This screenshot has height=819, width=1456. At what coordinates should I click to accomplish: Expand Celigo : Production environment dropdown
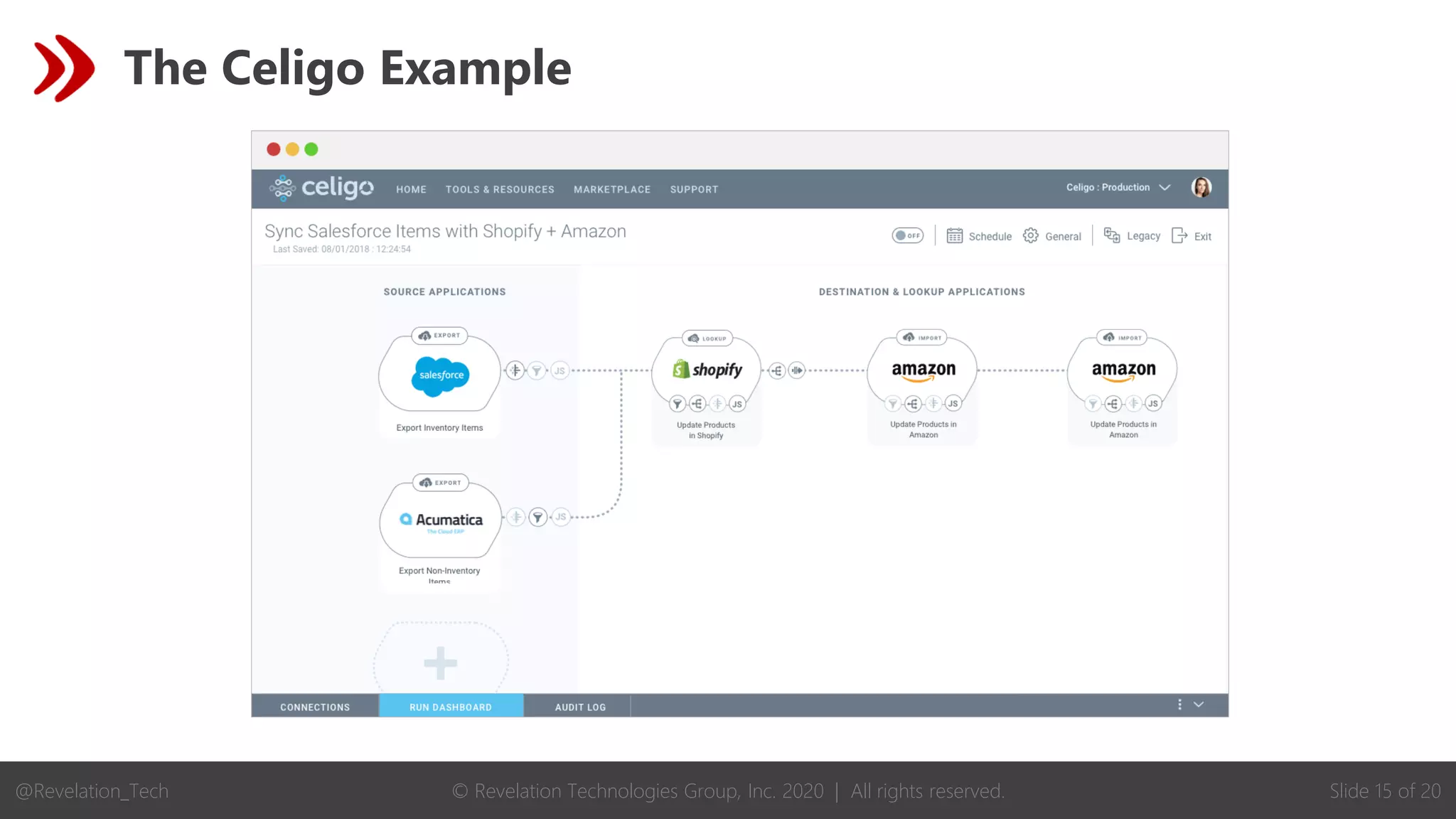pyautogui.click(x=1165, y=188)
